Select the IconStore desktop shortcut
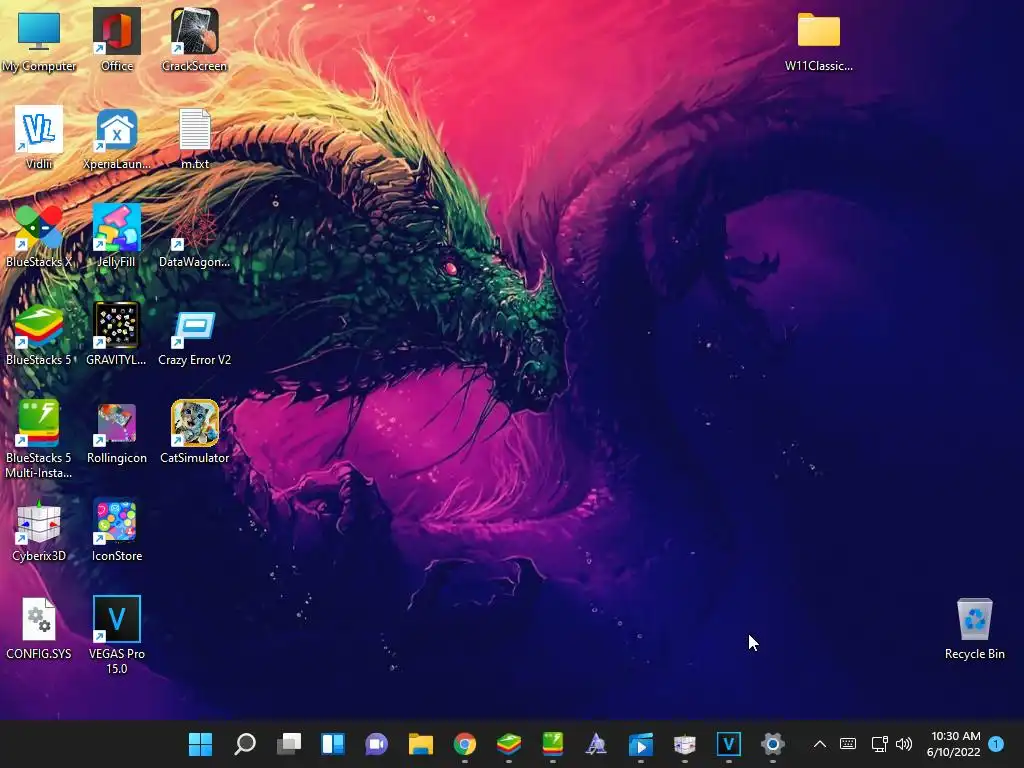 click(117, 530)
